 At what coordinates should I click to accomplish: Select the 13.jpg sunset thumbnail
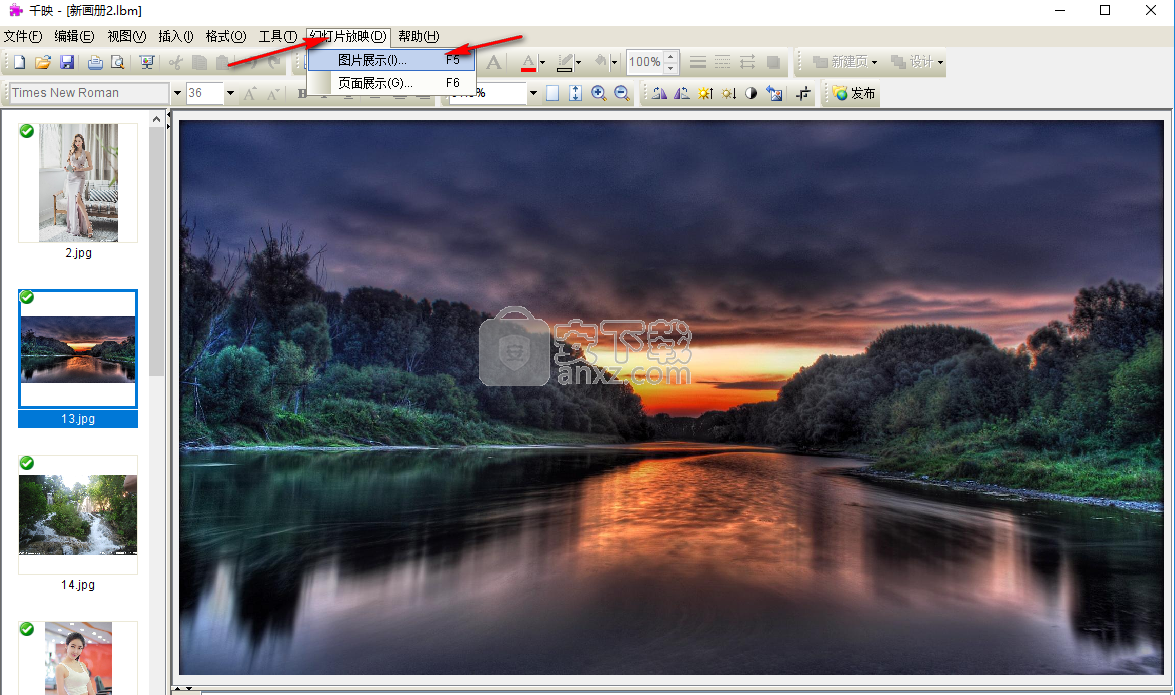(x=78, y=349)
